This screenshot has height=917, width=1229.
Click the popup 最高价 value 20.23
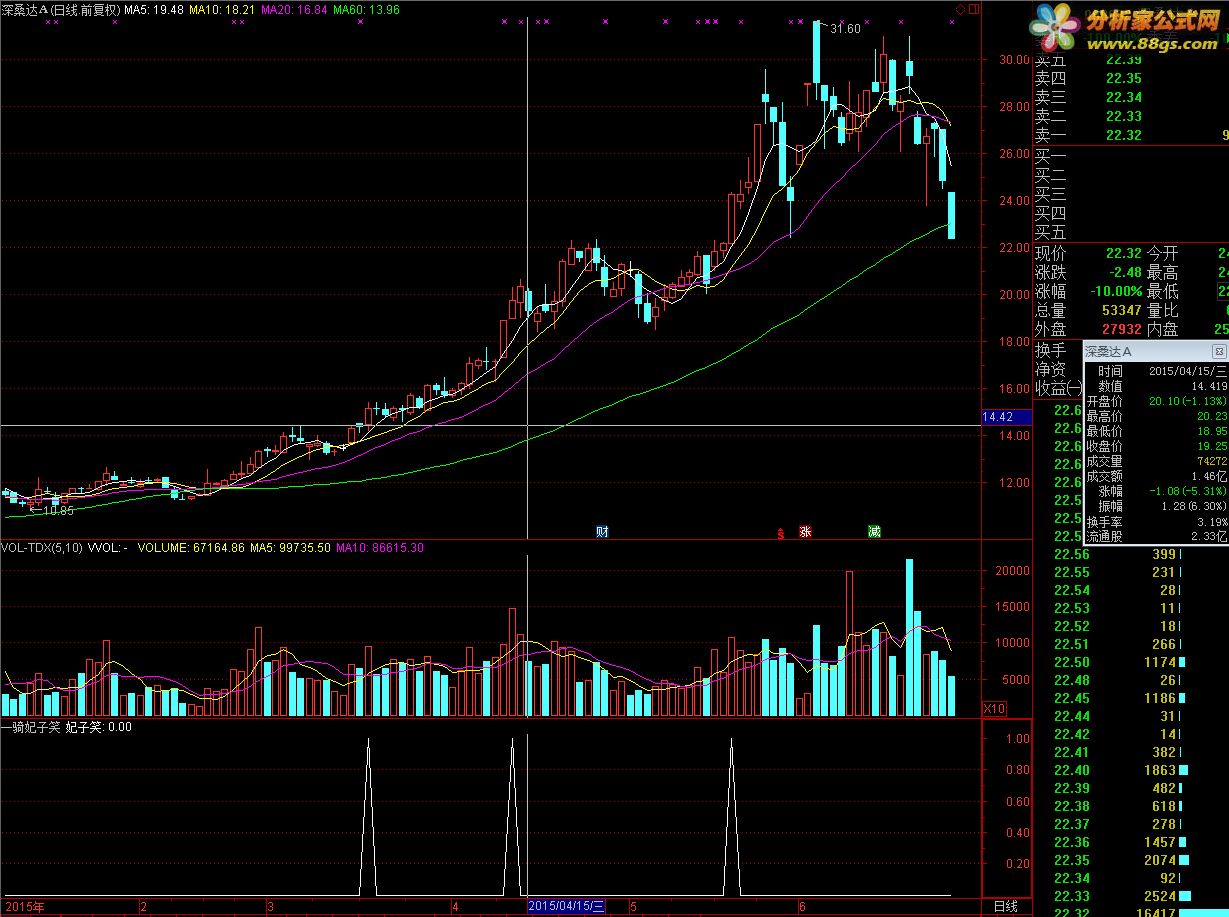click(1211, 416)
